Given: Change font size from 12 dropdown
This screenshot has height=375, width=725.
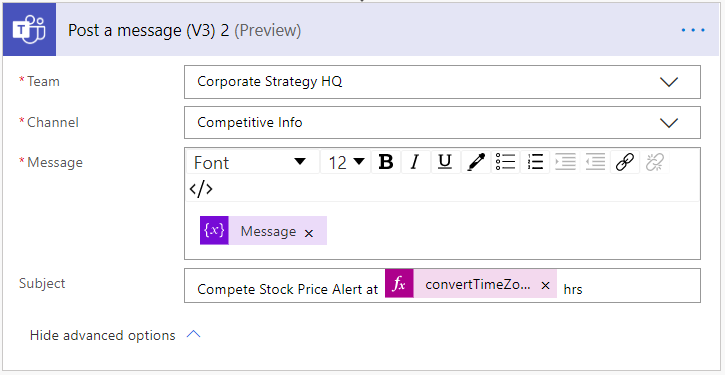Looking at the screenshot, I should [346, 162].
